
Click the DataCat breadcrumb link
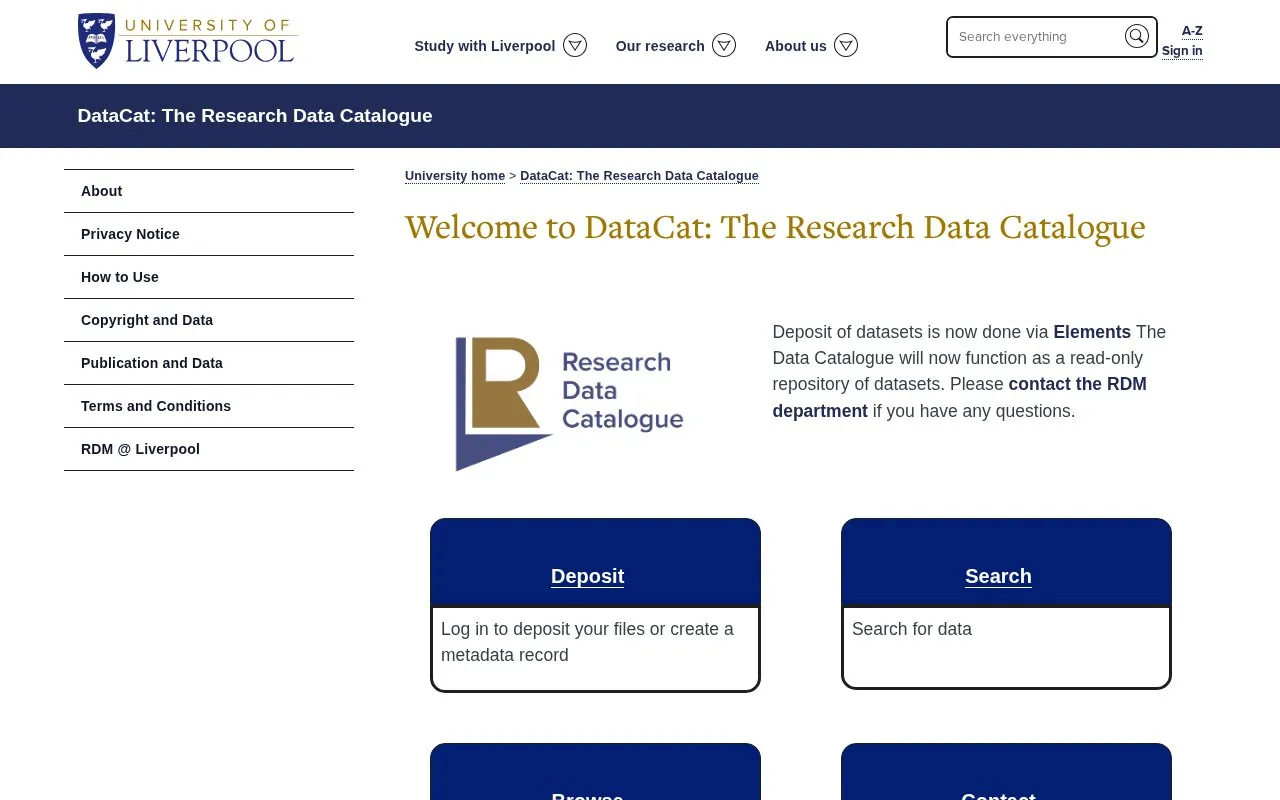[x=639, y=176]
